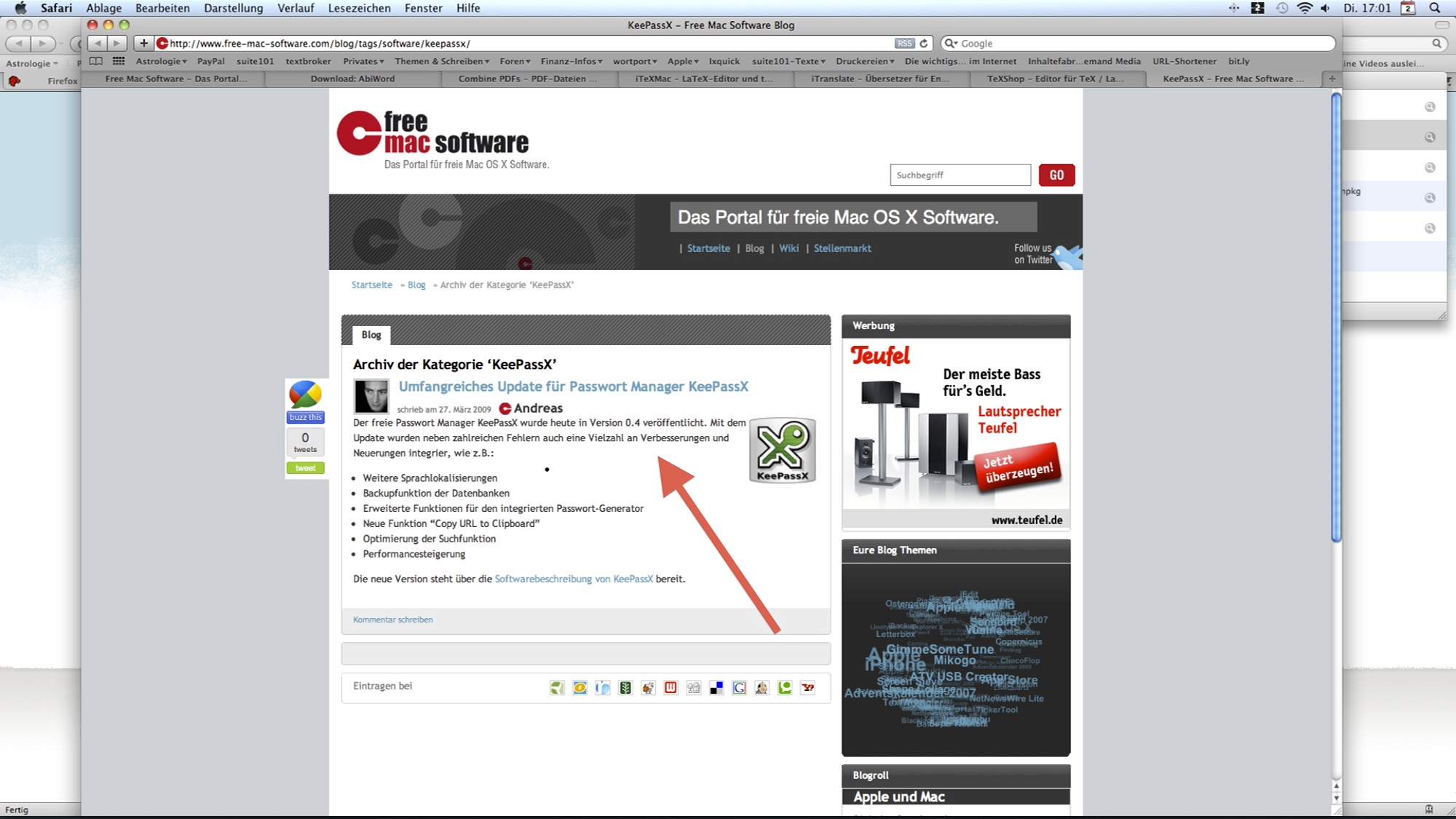Go back using Safari's back arrow
The width and height of the screenshot is (1456, 819).
[98, 44]
